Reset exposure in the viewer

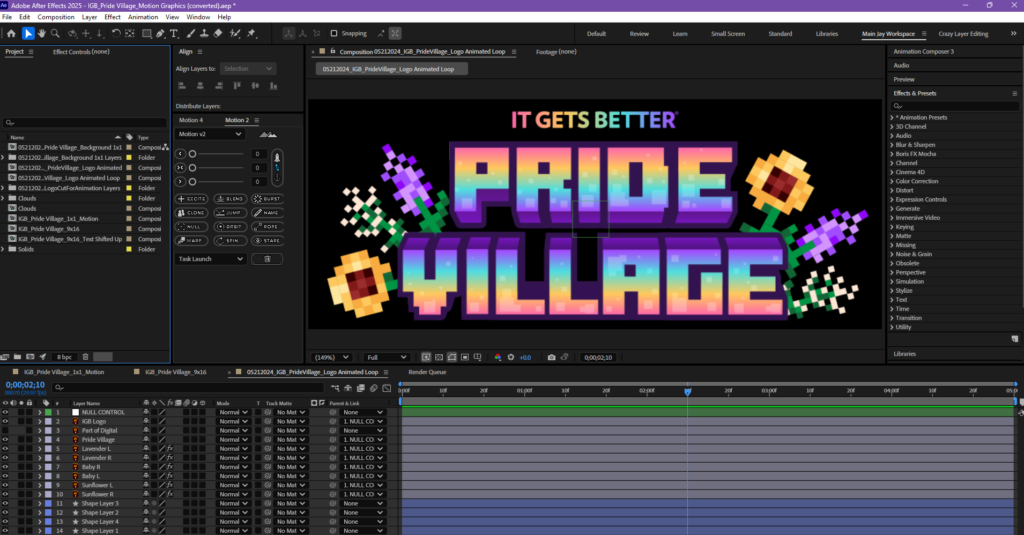[x=511, y=357]
